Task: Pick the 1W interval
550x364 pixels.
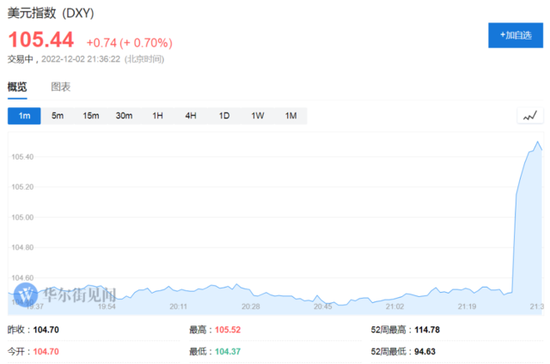Action: [257, 116]
